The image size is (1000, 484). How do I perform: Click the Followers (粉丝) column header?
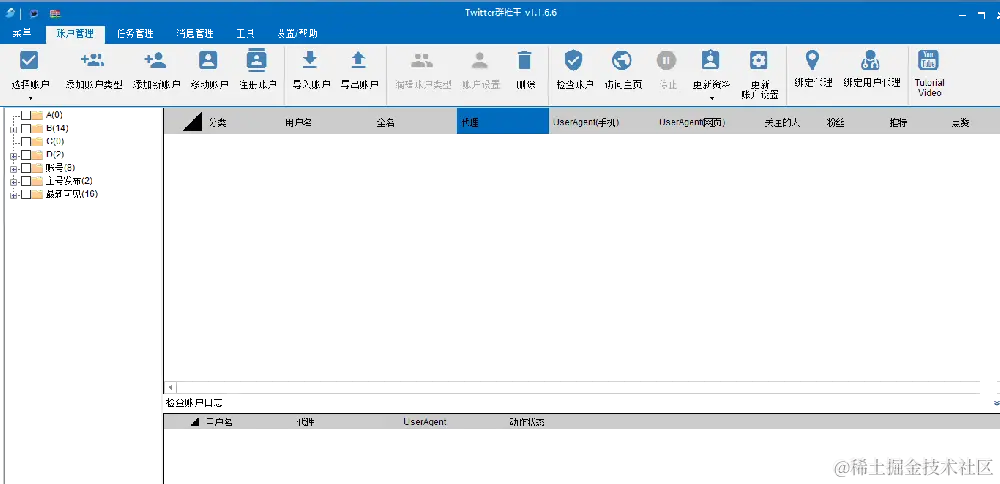click(x=835, y=122)
